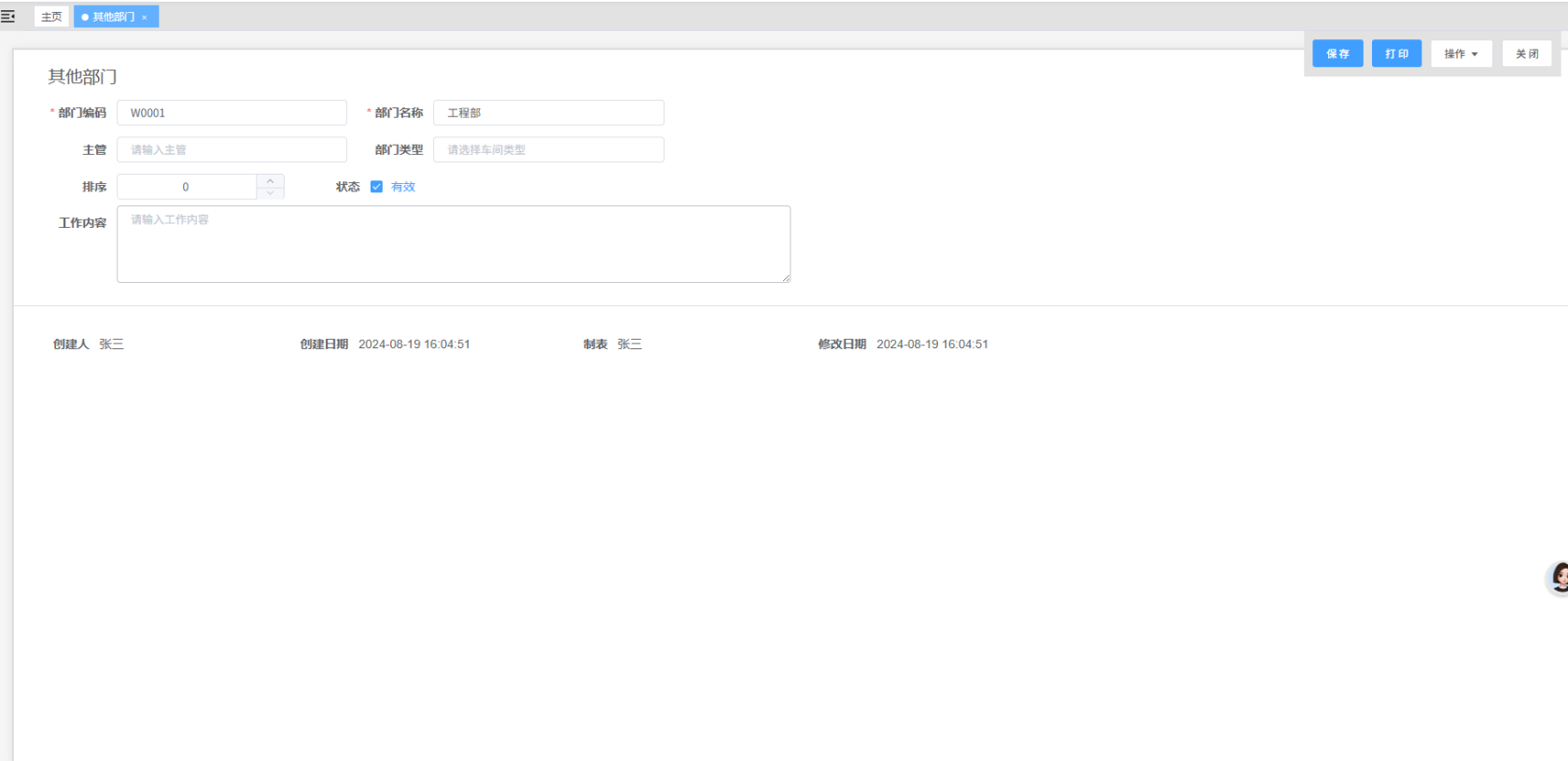Toggle the sidebar collapse menu icon
The image size is (1568, 761).
tap(8, 16)
